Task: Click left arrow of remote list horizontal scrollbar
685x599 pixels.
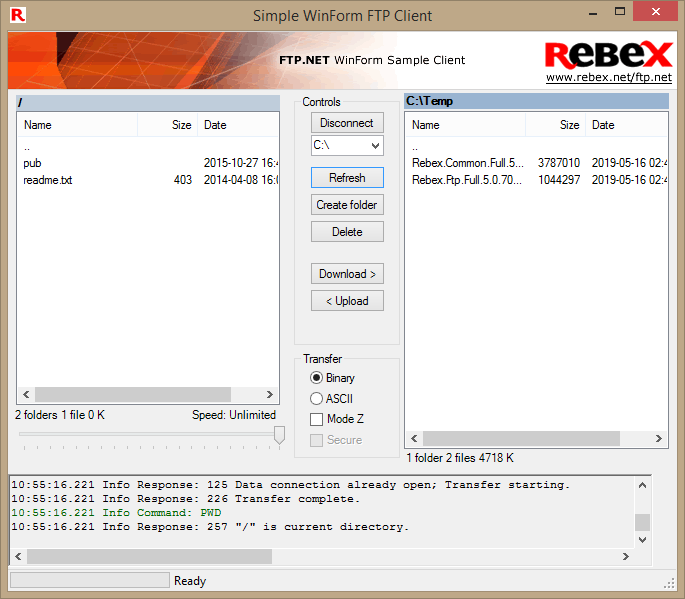Action: [x=26, y=395]
